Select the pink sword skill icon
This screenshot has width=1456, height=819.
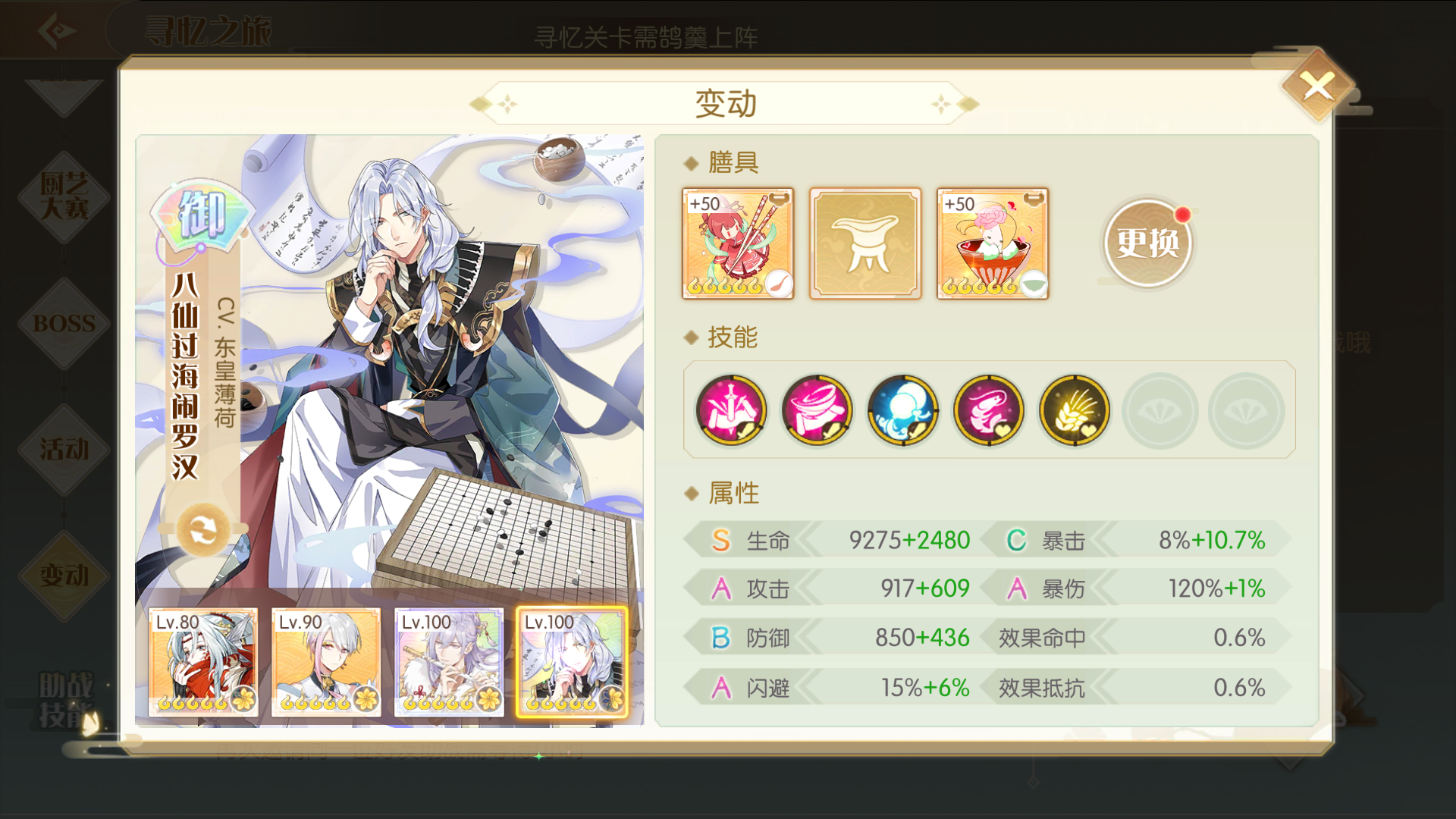tap(731, 410)
